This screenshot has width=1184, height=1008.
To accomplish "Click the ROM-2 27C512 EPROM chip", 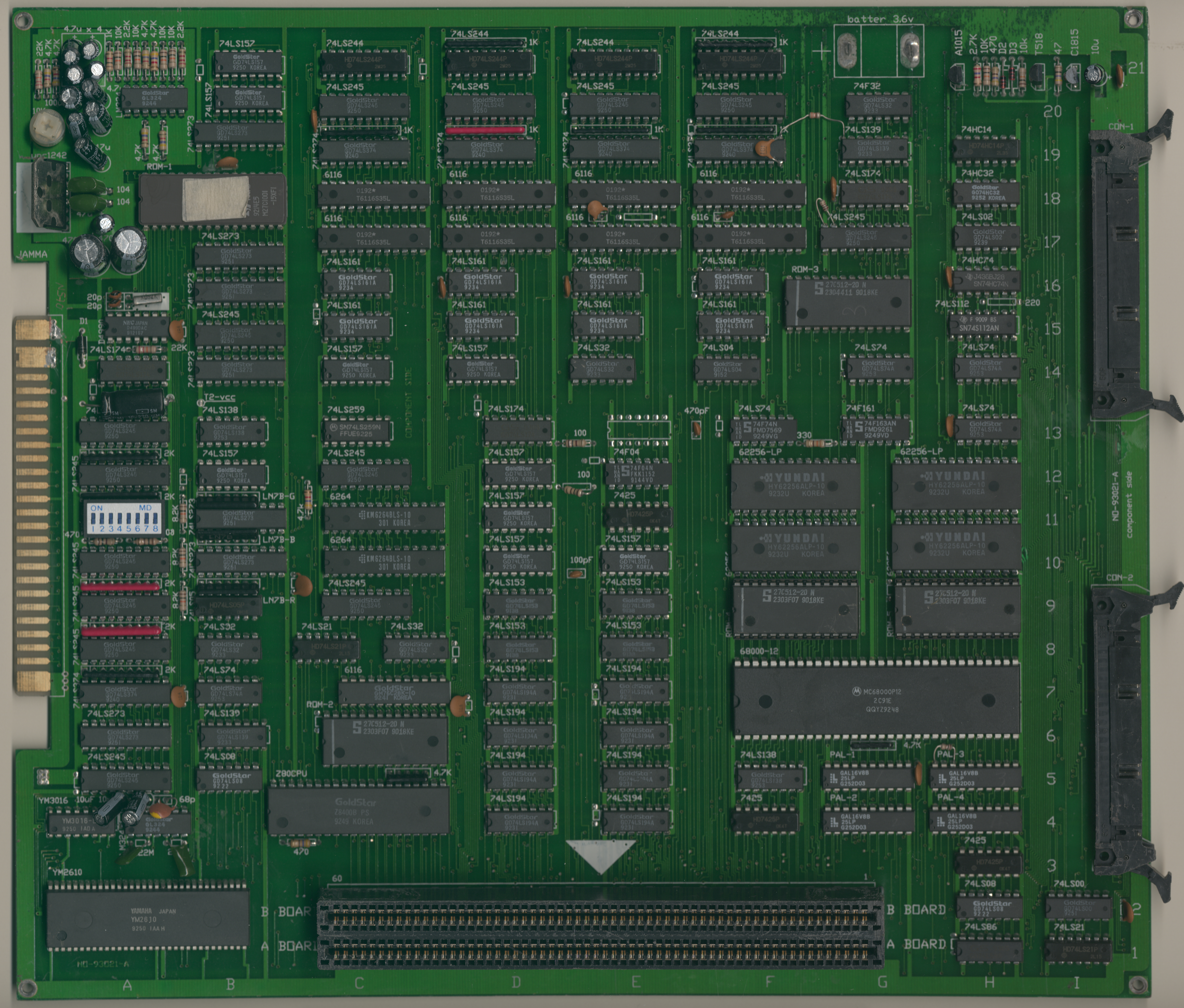I will [x=386, y=741].
